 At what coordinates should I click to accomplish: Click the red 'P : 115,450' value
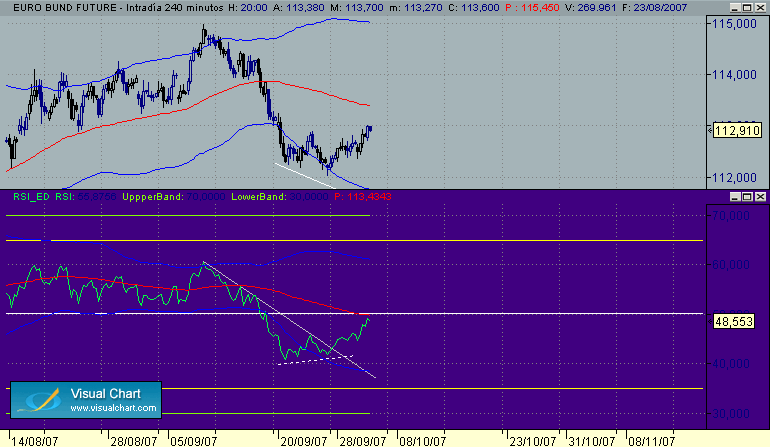pyautogui.click(x=532, y=8)
